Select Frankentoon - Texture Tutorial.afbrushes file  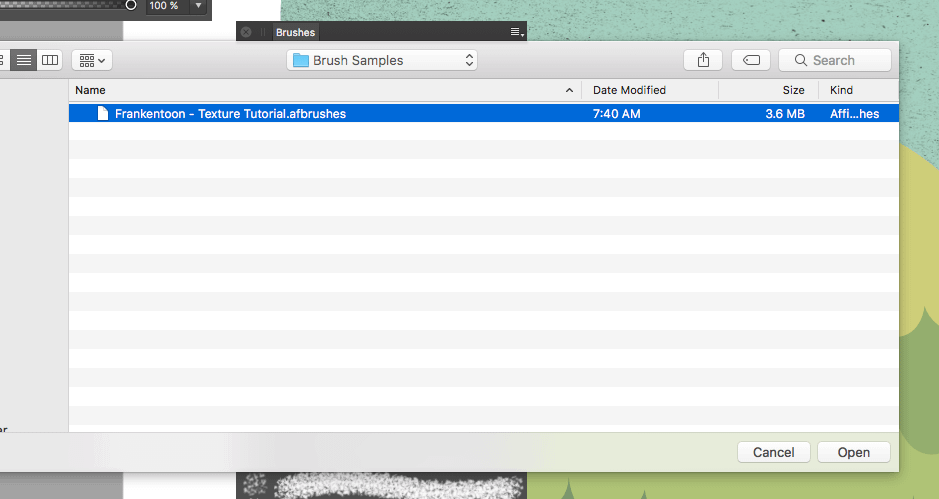[x=484, y=113]
